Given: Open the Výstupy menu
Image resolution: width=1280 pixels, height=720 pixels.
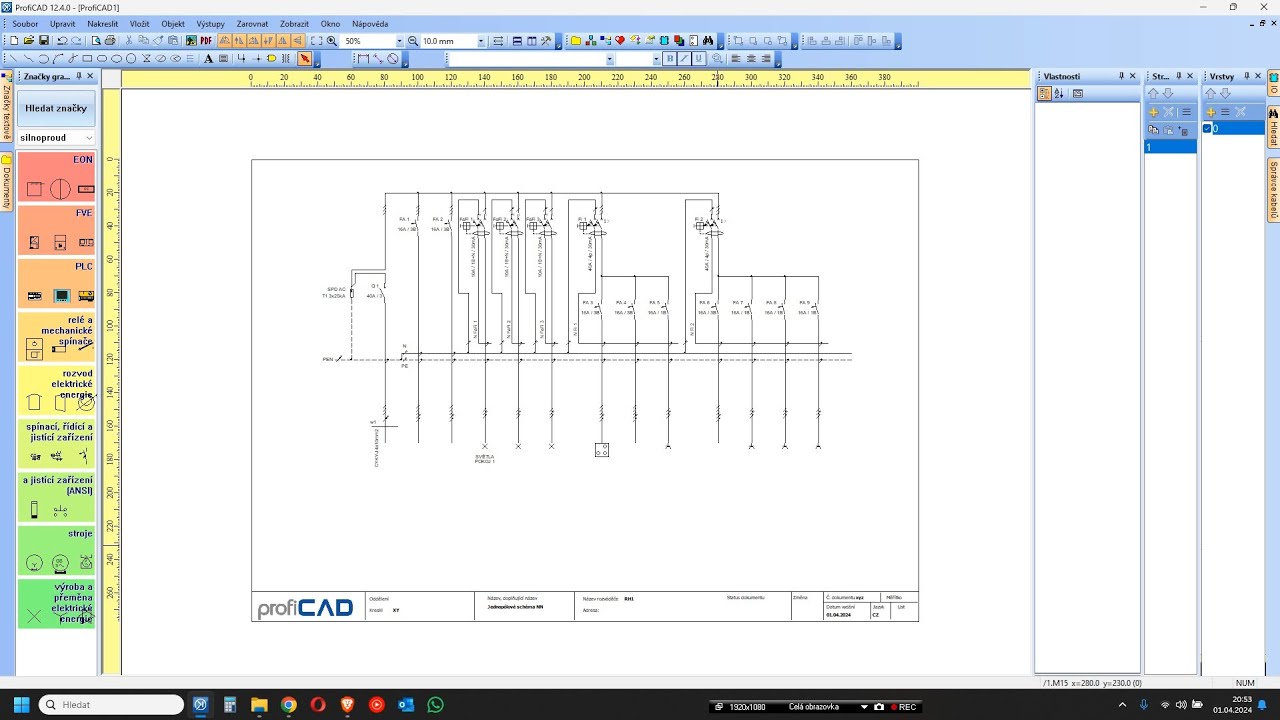Looking at the screenshot, I should pyautogui.click(x=210, y=23).
